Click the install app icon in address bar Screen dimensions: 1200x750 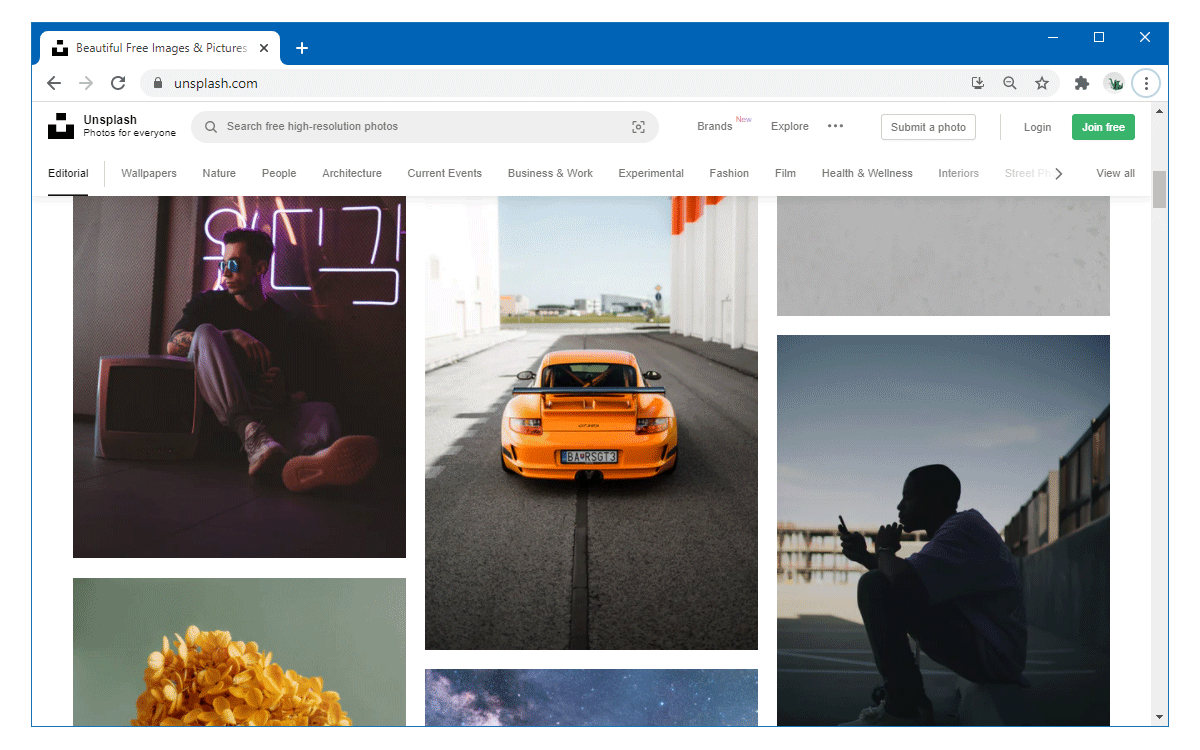pyautogui.click(x=978, y=84)
